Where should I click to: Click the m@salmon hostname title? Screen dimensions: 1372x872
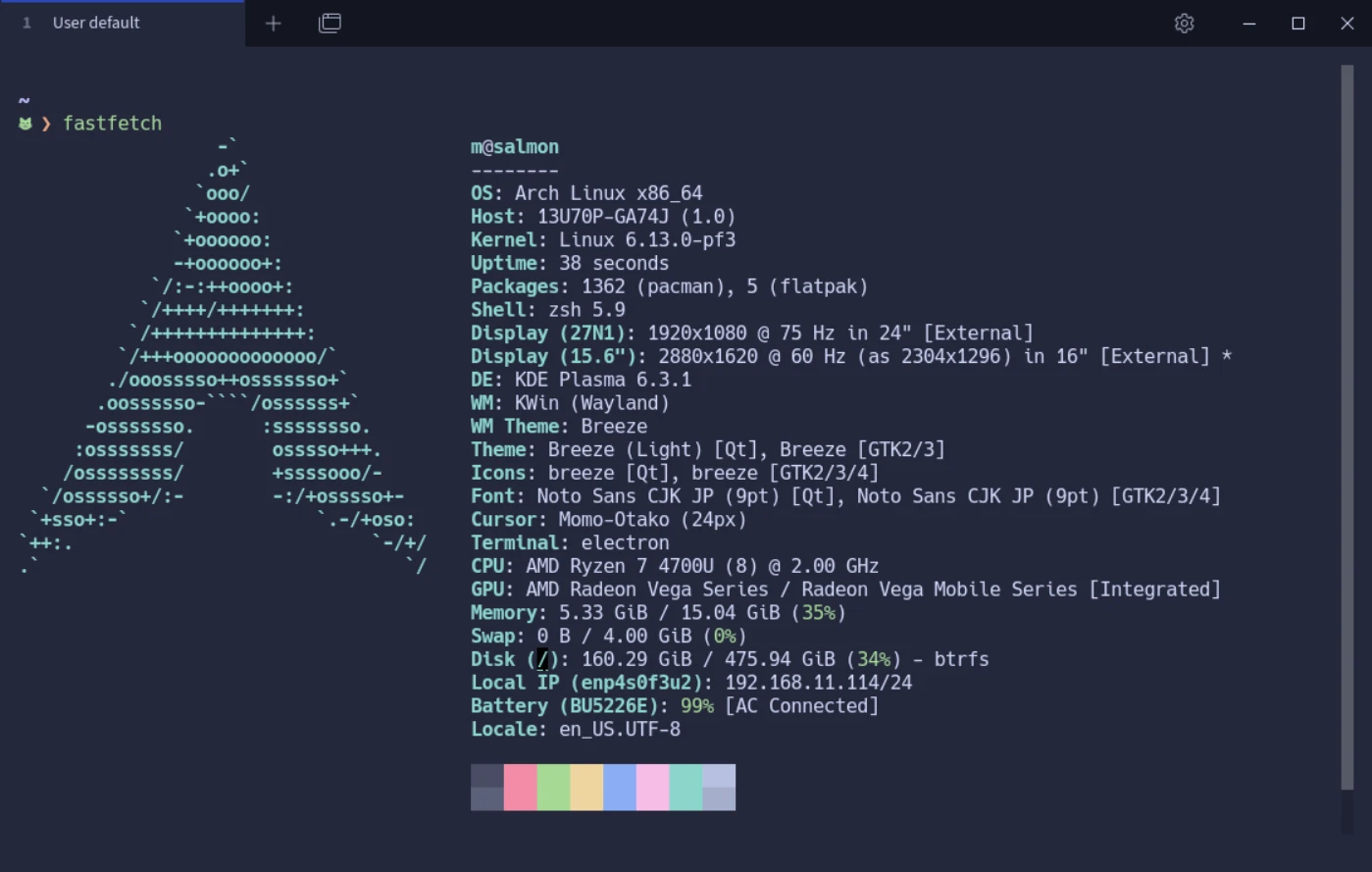point(515,147)
